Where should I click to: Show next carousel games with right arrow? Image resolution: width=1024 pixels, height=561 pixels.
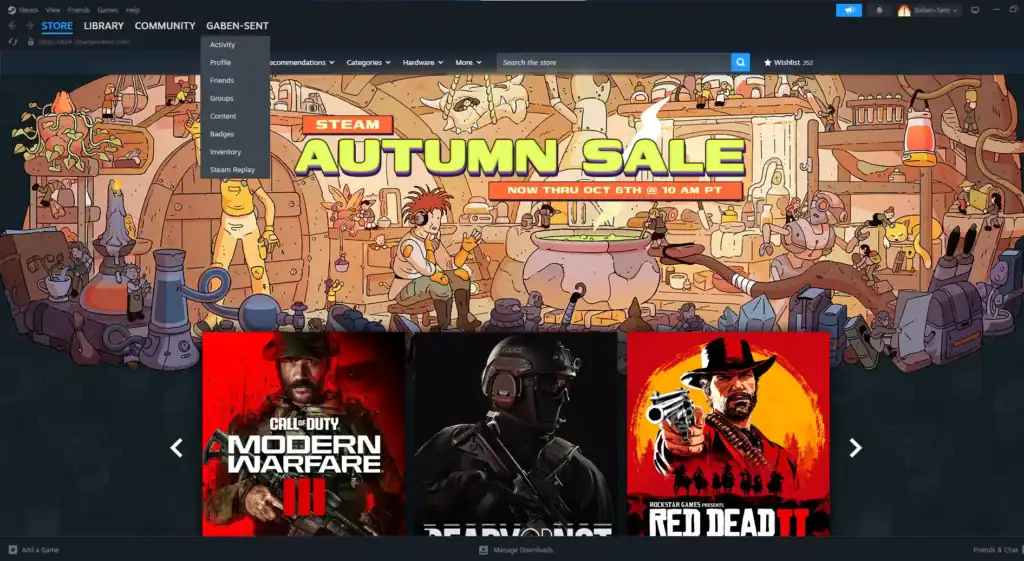[x=855, y=448]
